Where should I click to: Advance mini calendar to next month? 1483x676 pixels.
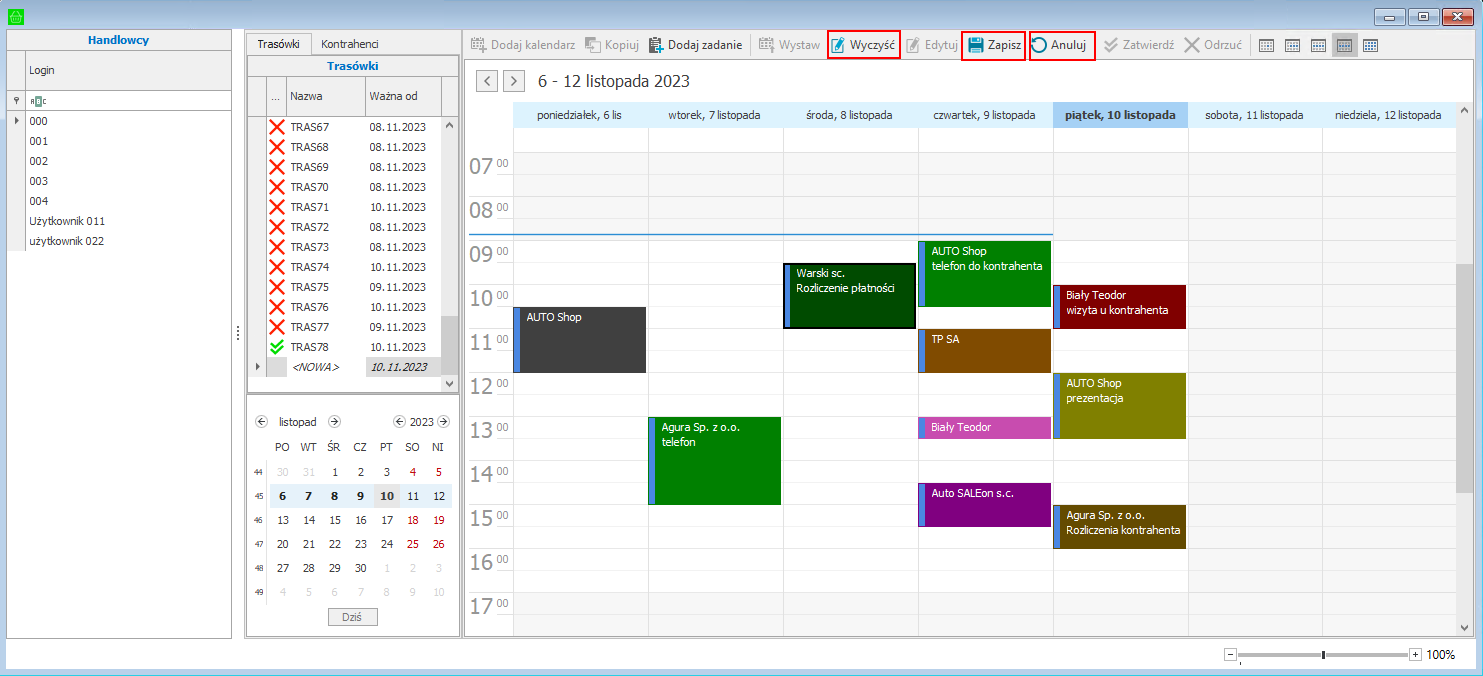coord(334,422)
